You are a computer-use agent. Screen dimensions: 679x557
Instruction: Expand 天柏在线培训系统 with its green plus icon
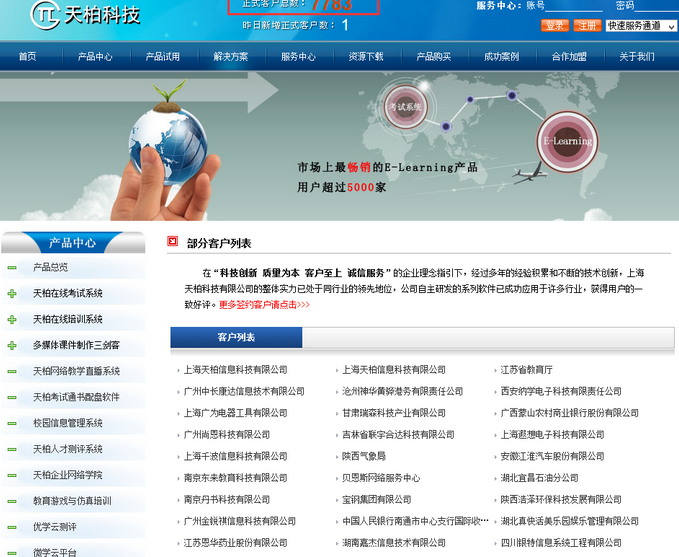pyautogui.click(x=12, y=320)
